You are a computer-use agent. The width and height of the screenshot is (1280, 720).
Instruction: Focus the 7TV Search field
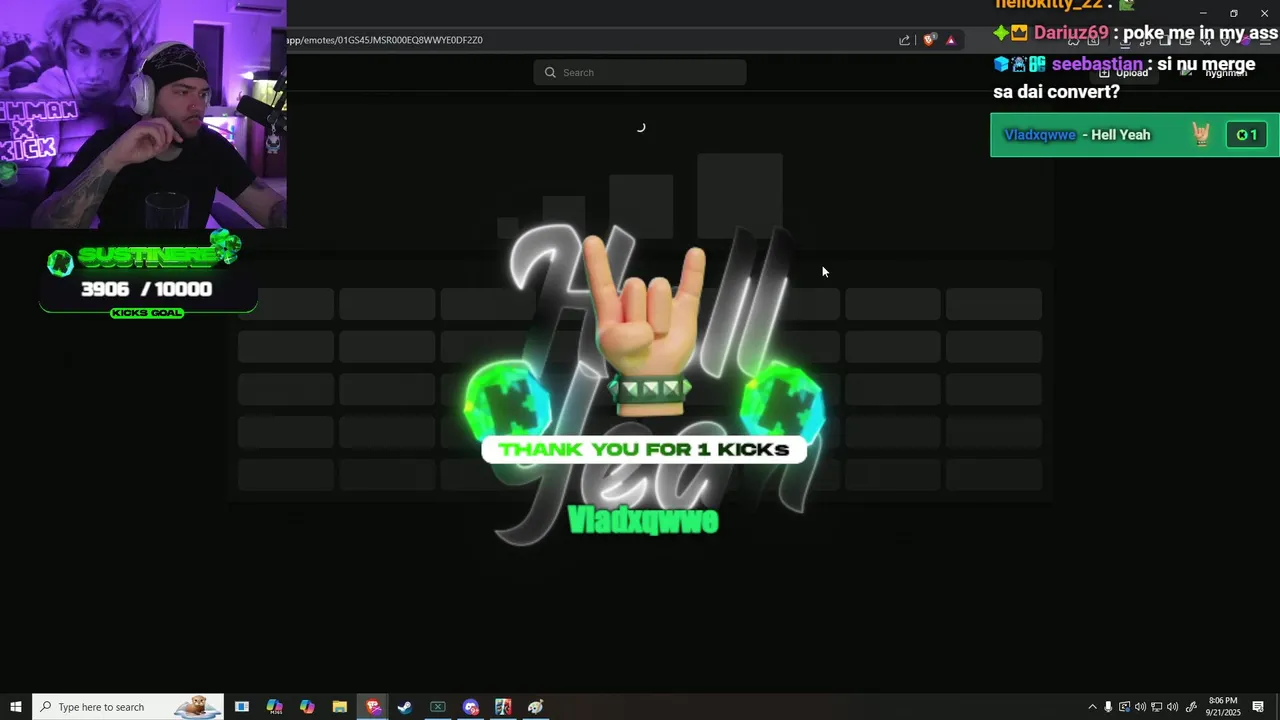[x=640, y=72]
